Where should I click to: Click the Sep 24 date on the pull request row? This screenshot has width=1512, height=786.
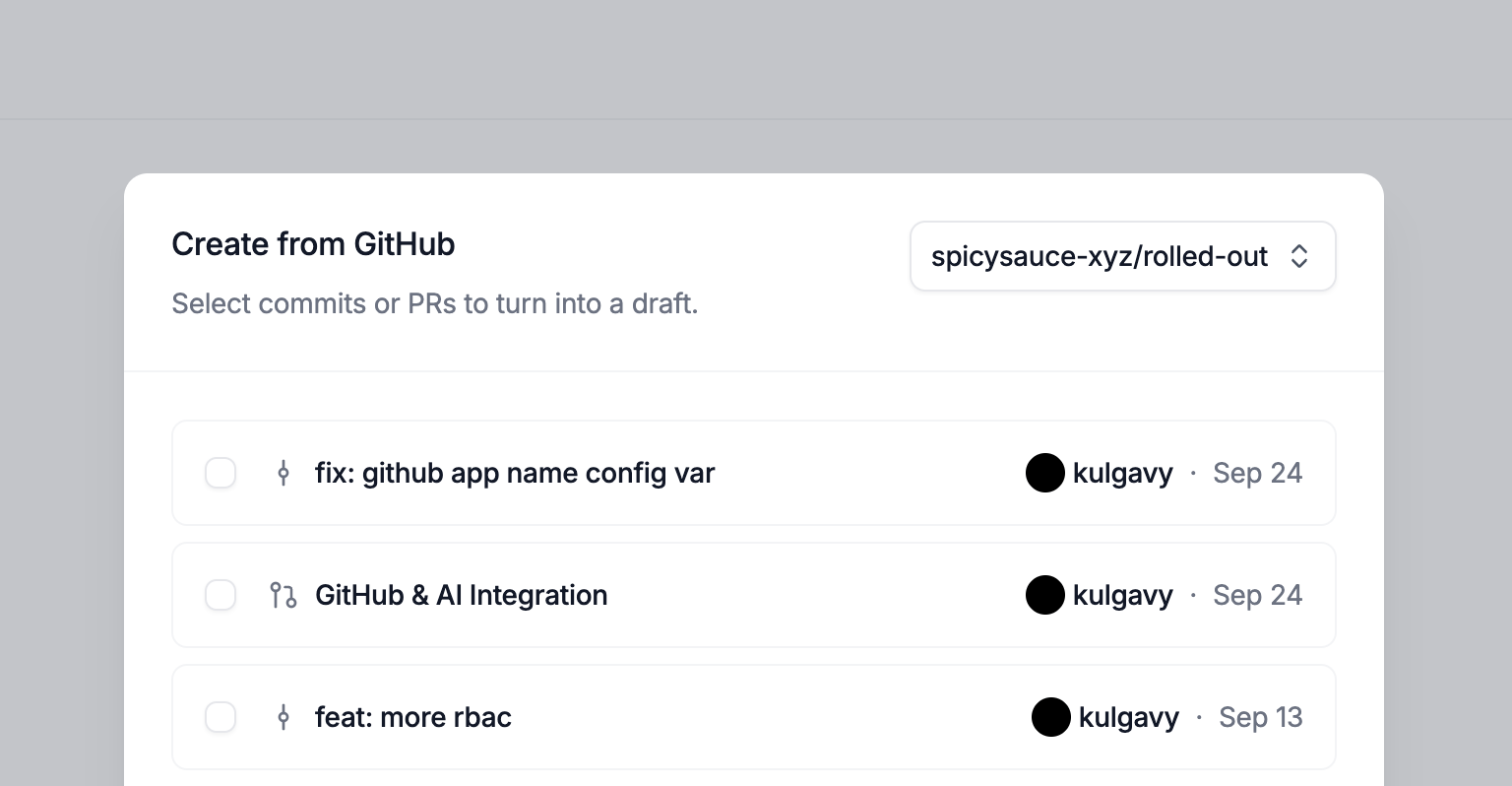[x=1258, y=596]
